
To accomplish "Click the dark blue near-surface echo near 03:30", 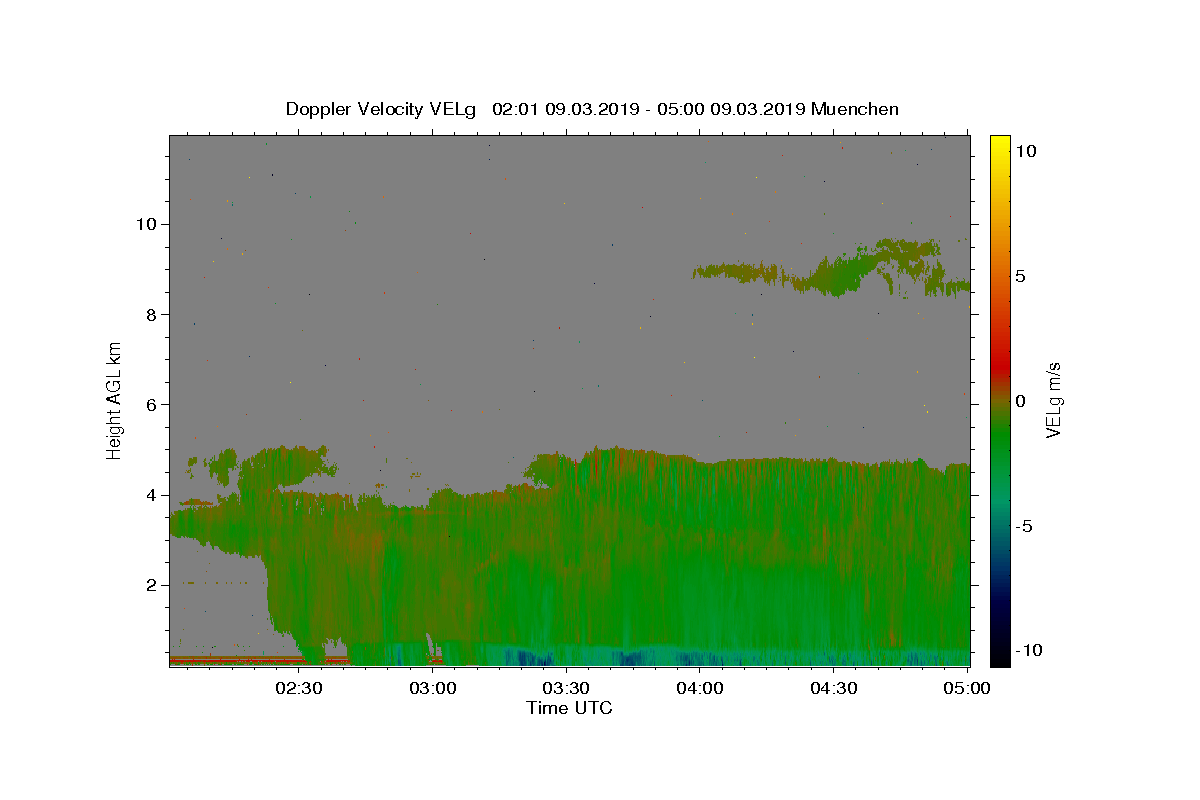I will pyautogui.click(x=528, y=658).
